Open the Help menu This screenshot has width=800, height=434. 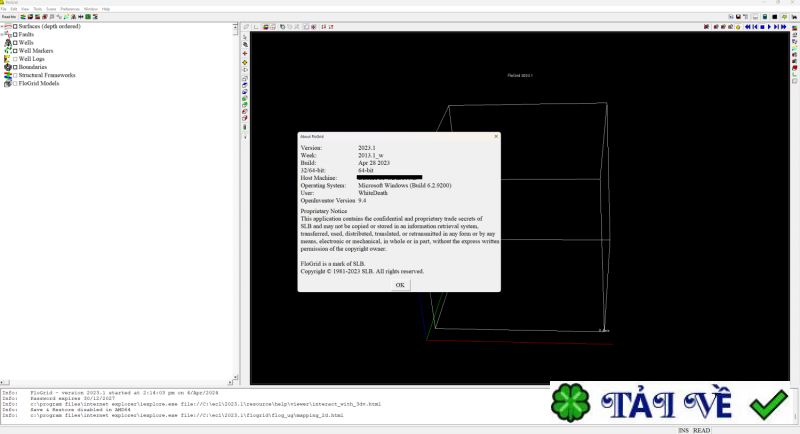pyautogui.click(x=106, y=8)
